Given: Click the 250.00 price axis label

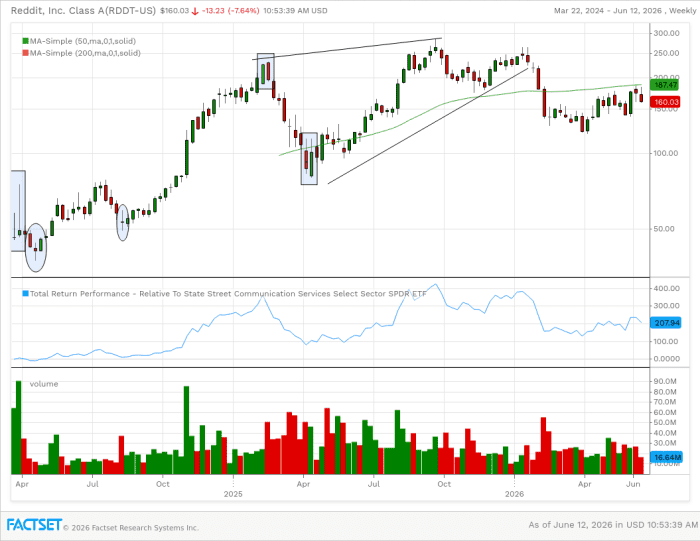Looking at the screenshot, I should [x=667, y=54].
